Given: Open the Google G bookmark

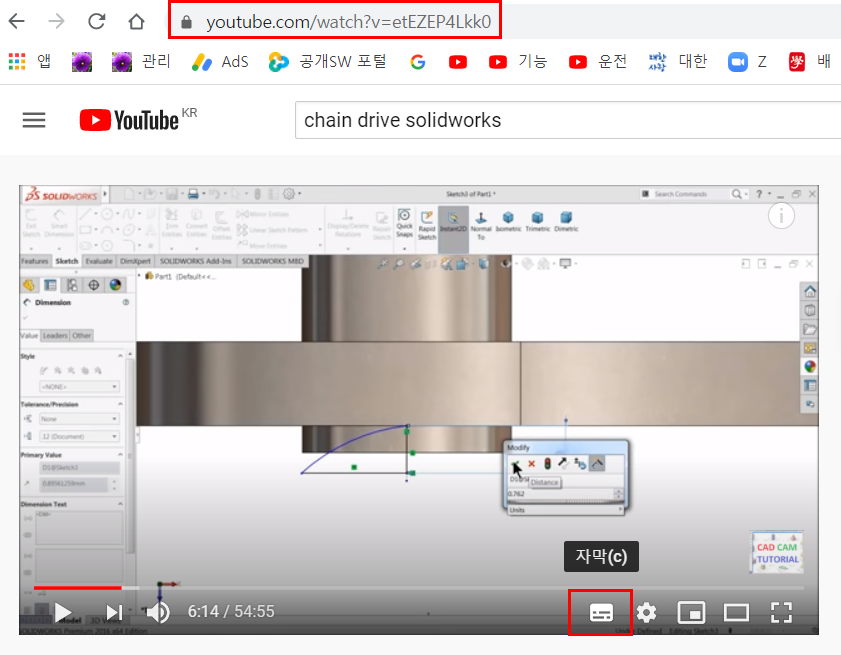Looking at the screenshot, I should click(418, 62).
